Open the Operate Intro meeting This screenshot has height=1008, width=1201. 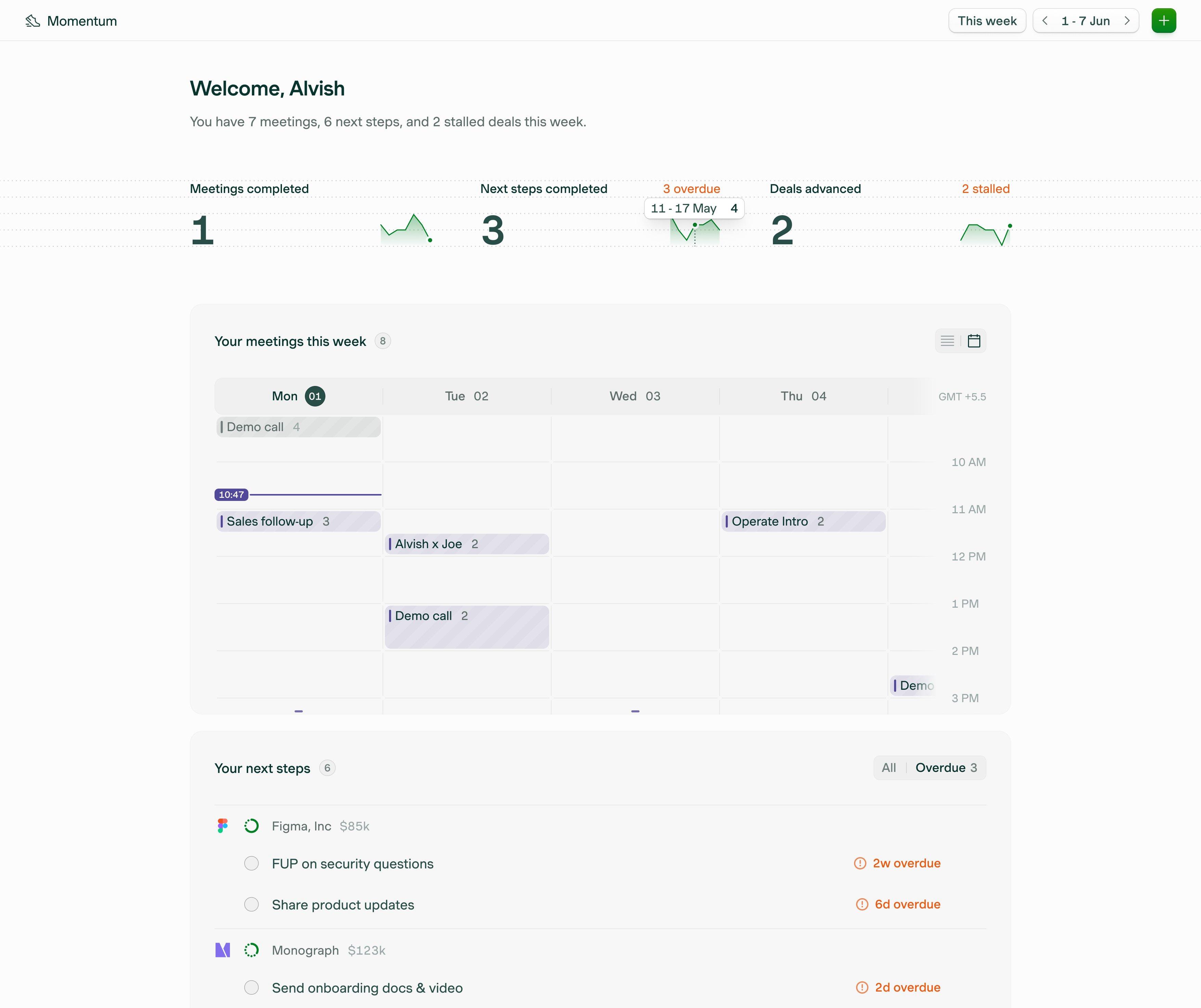point(803,521)
